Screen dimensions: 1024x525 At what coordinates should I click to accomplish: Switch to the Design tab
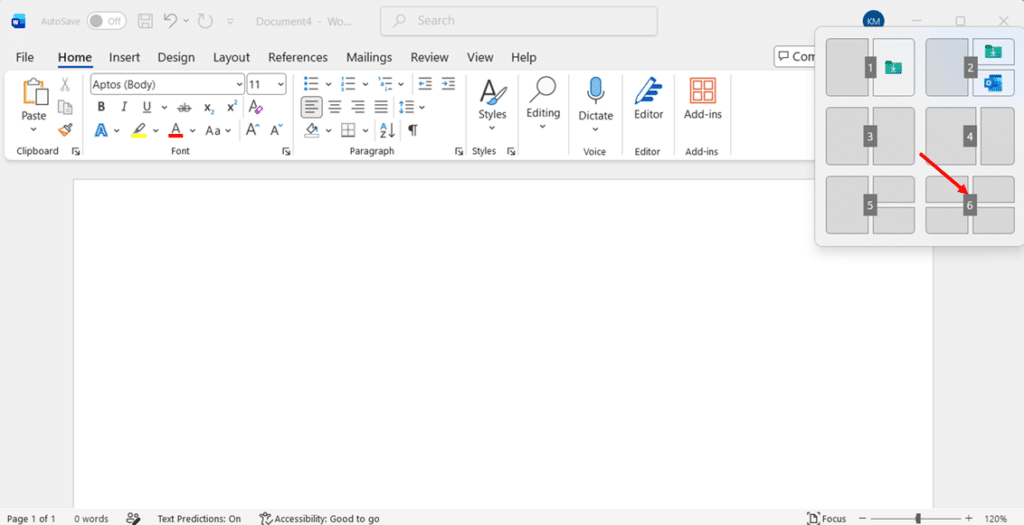pyautogui.click(x=176, y=57)
